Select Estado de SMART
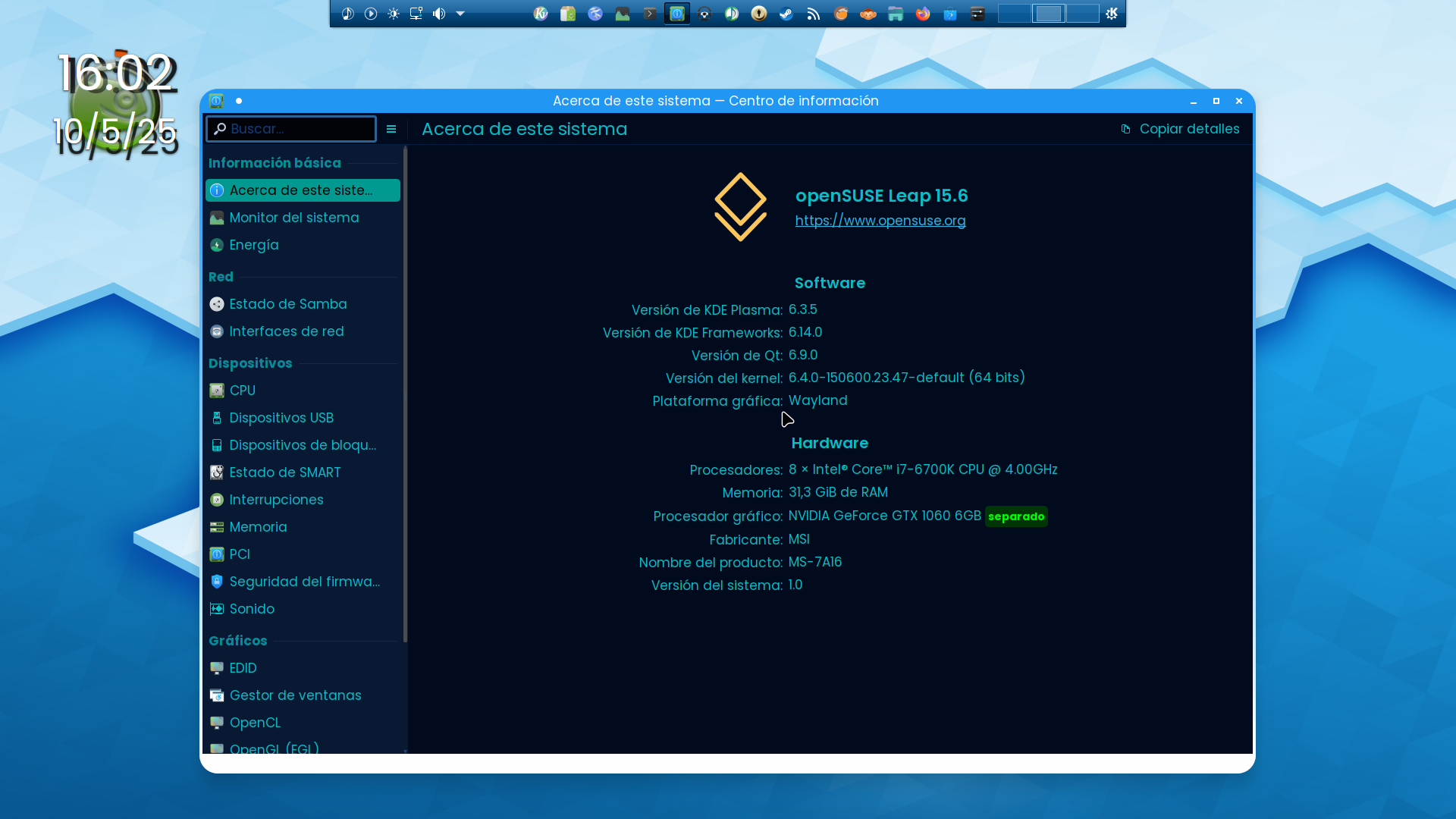This screenshot has height=819, width=1456. (x=303, y=472)
